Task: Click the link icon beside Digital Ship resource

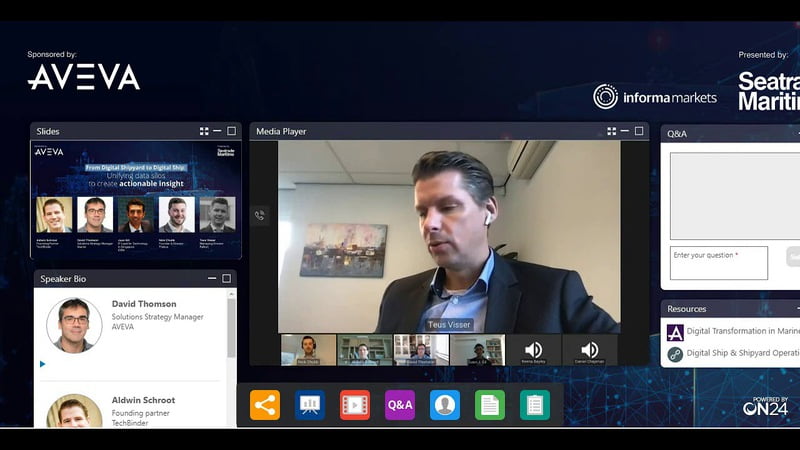Action: click(x=675, y=354)
